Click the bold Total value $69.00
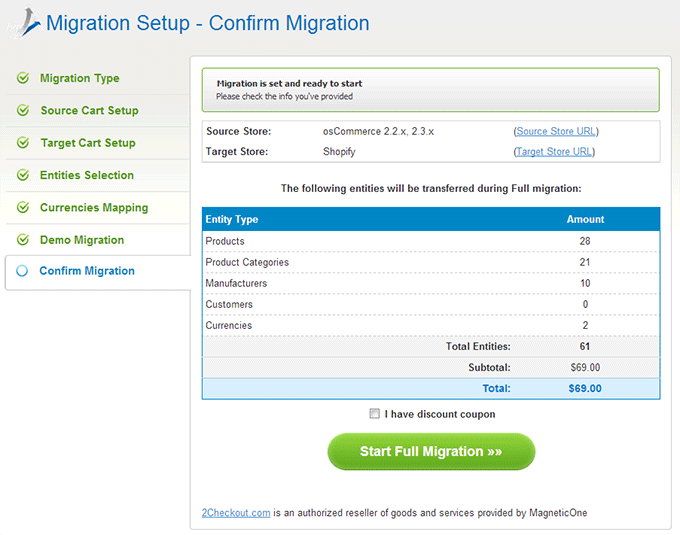 click(585, 388)
